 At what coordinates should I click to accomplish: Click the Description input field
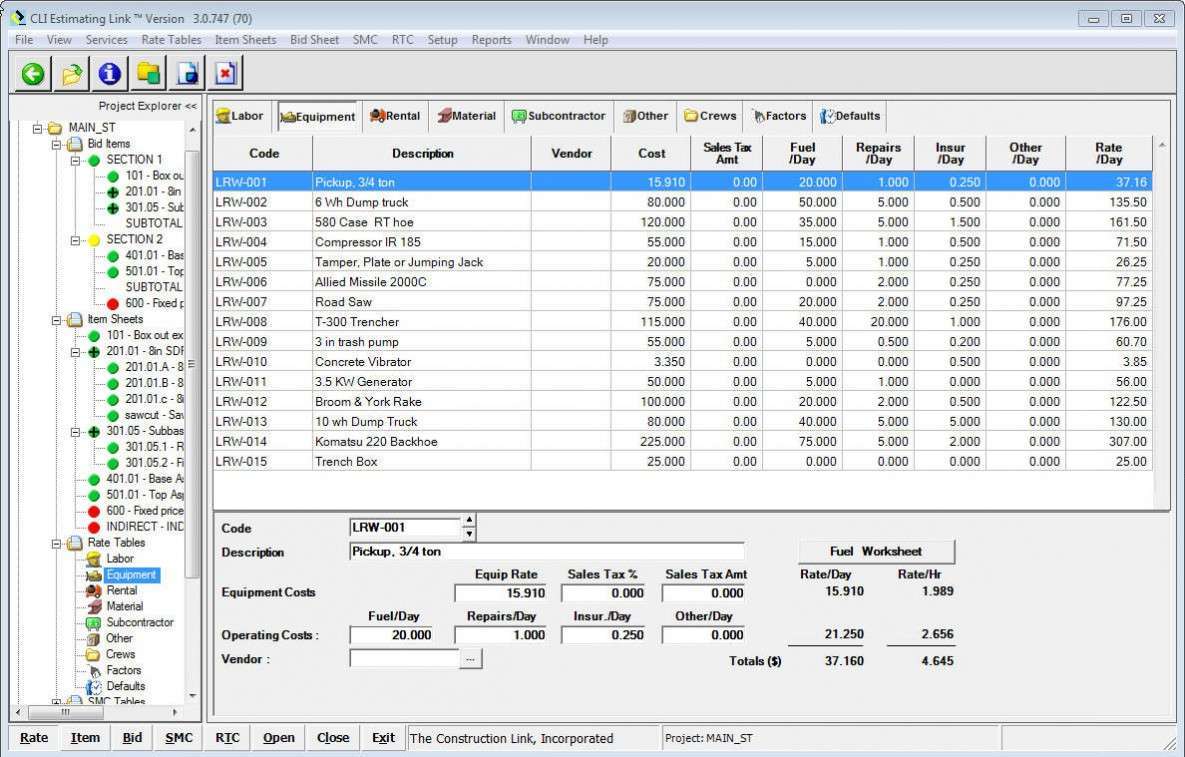coord(547,552)
